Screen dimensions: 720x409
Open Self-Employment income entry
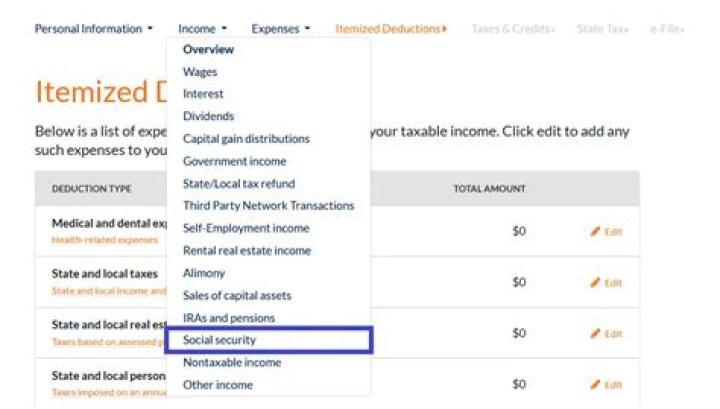pos(246,228)
